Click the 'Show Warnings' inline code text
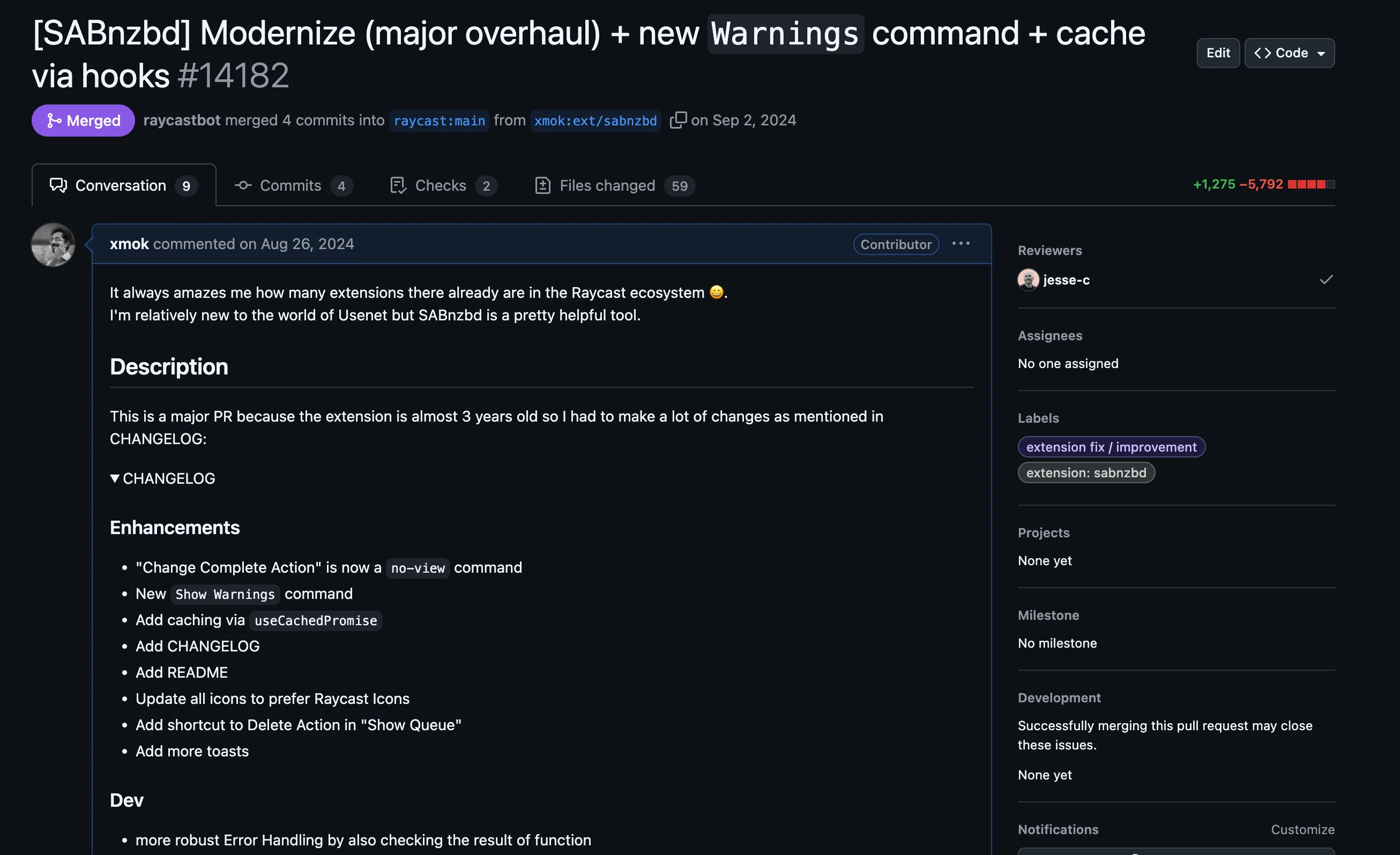 pos(225,594)
